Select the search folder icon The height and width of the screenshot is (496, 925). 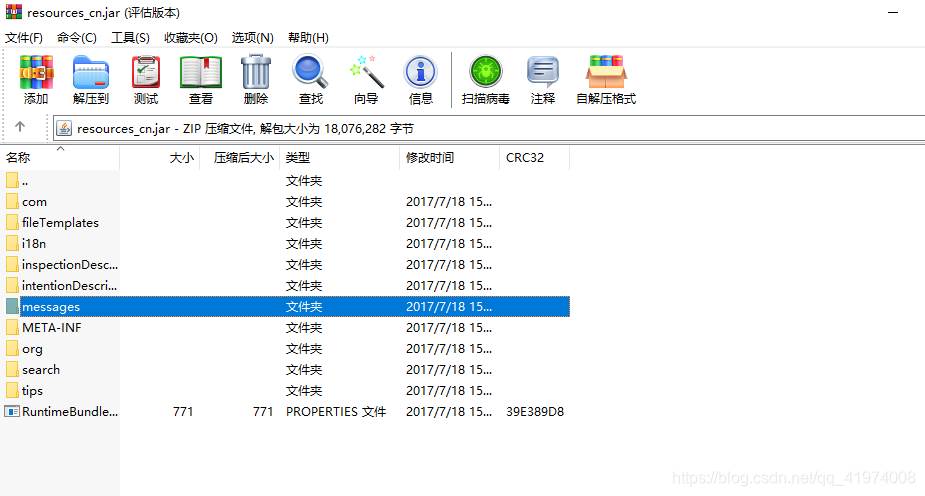coord(12,370)
